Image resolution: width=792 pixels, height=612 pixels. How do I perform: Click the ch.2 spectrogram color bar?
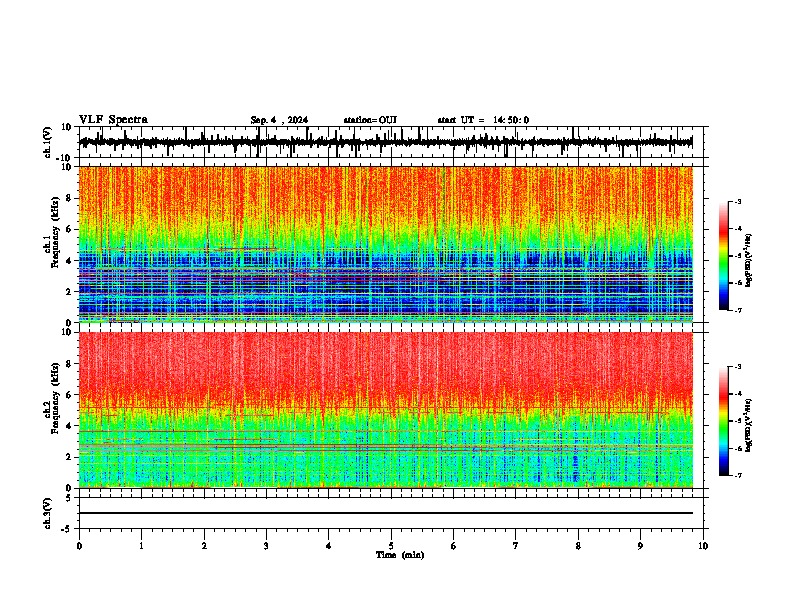coord(724,421)
